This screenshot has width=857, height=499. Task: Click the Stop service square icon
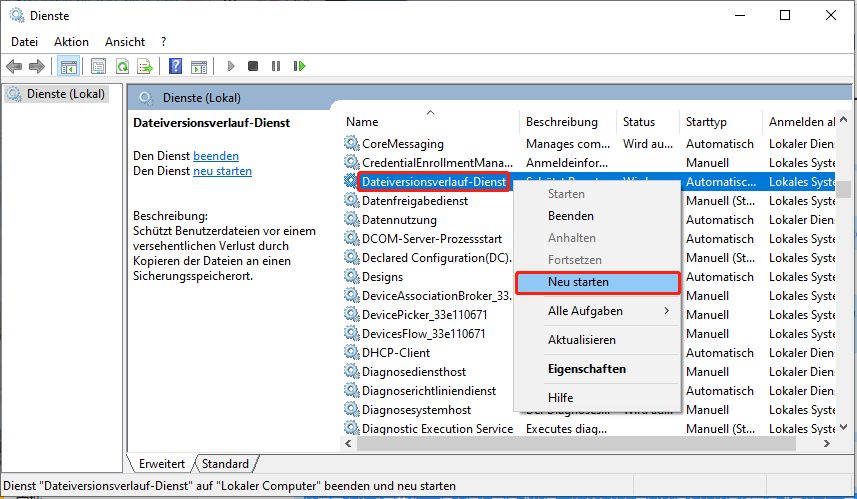(253, 66)
